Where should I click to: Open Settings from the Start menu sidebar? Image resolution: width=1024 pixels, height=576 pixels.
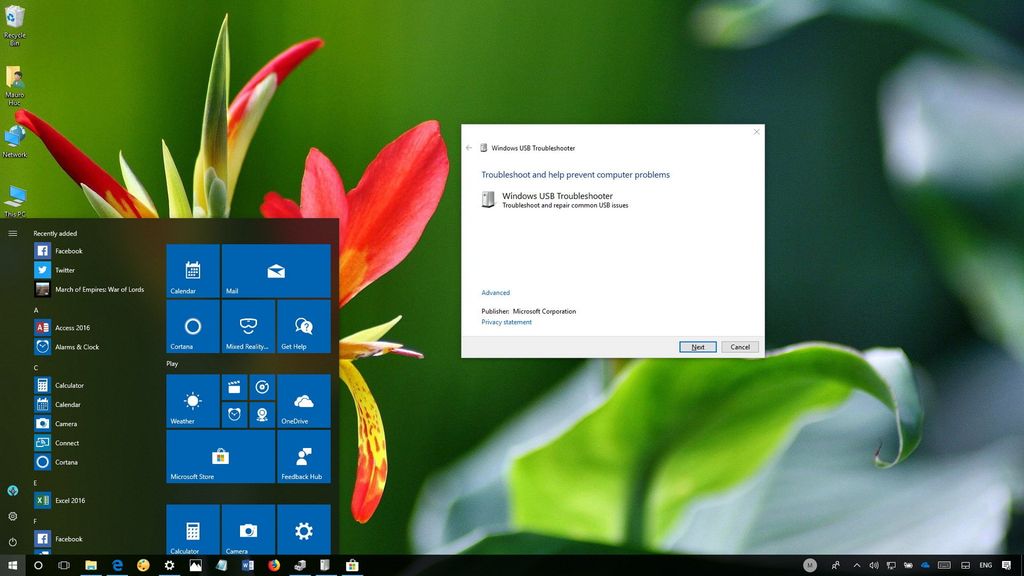[x=13, y=516]
